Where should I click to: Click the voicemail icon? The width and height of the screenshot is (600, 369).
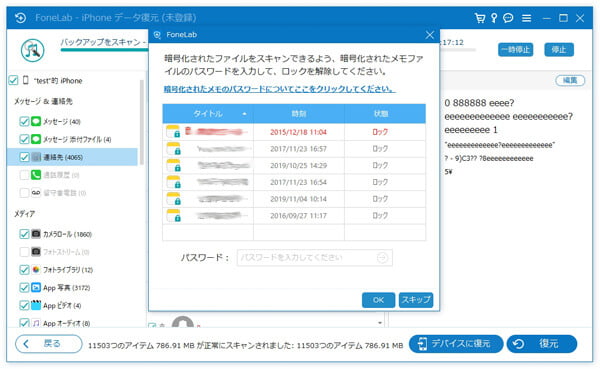coord(36,193)
